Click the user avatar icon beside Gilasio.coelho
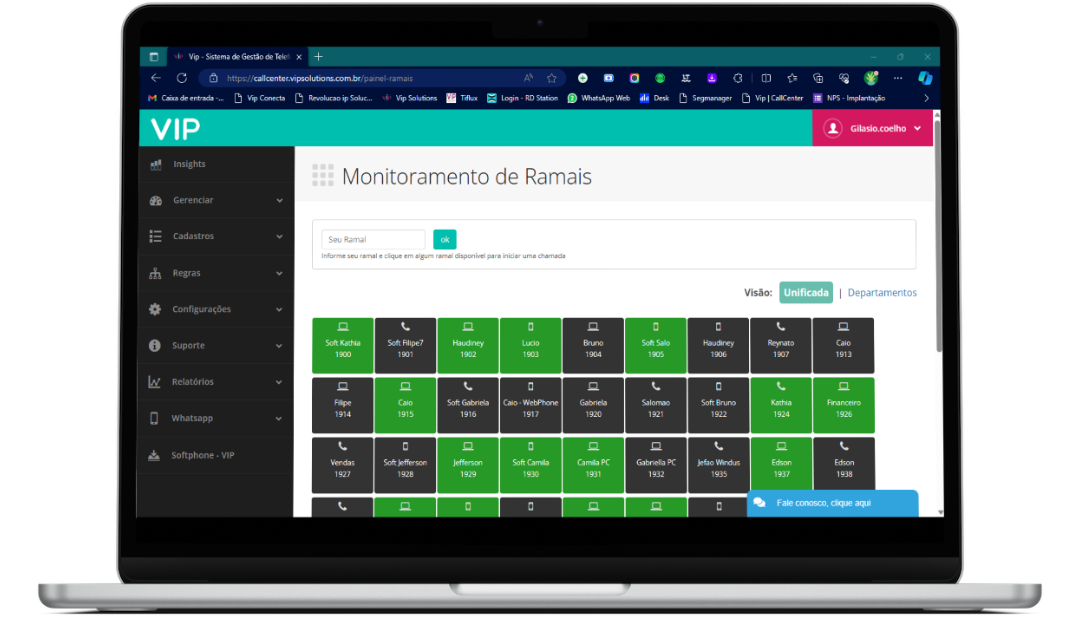 point(832,128)
